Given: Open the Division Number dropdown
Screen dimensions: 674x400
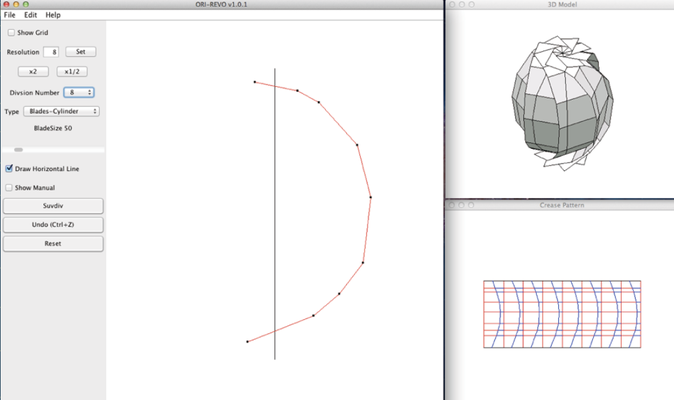Looking at the screenshot, I should (x=79, y=92).
